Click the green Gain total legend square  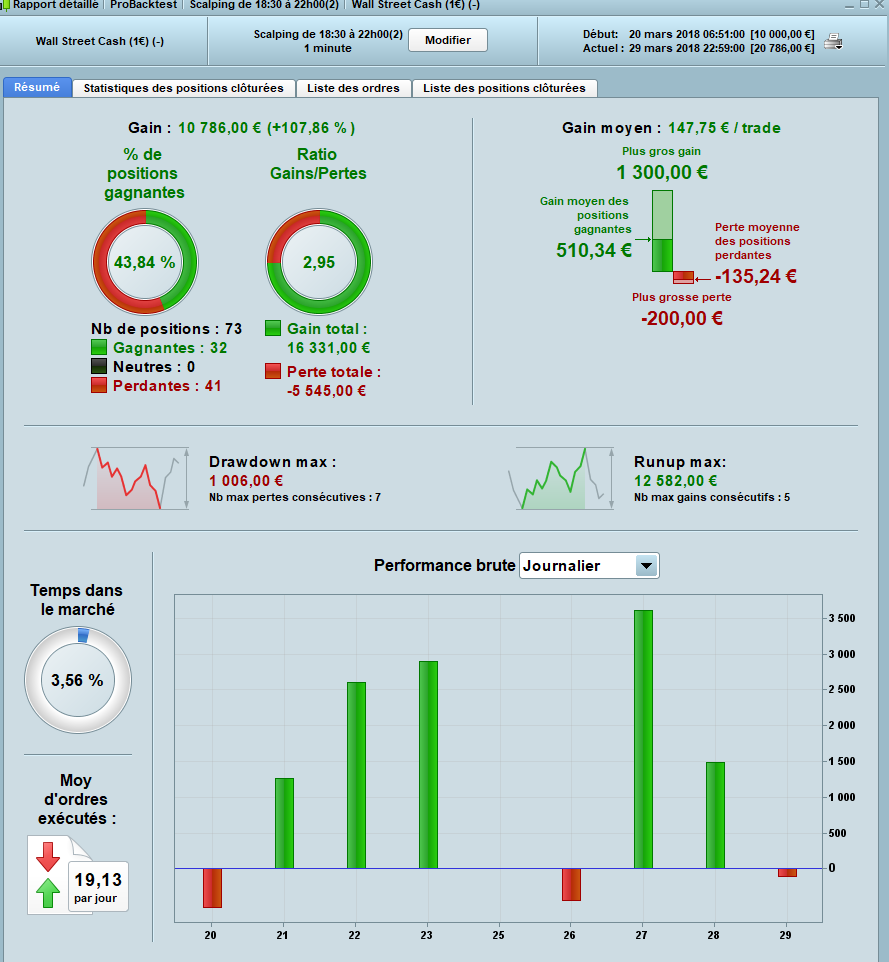point(273,328)
